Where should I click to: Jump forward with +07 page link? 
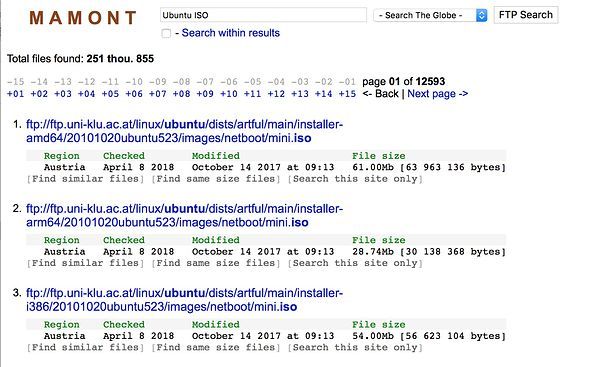tap(158, 94)
